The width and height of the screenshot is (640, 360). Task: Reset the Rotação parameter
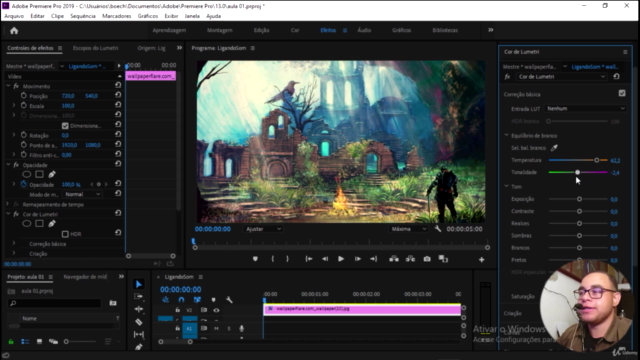coord(118,134)
